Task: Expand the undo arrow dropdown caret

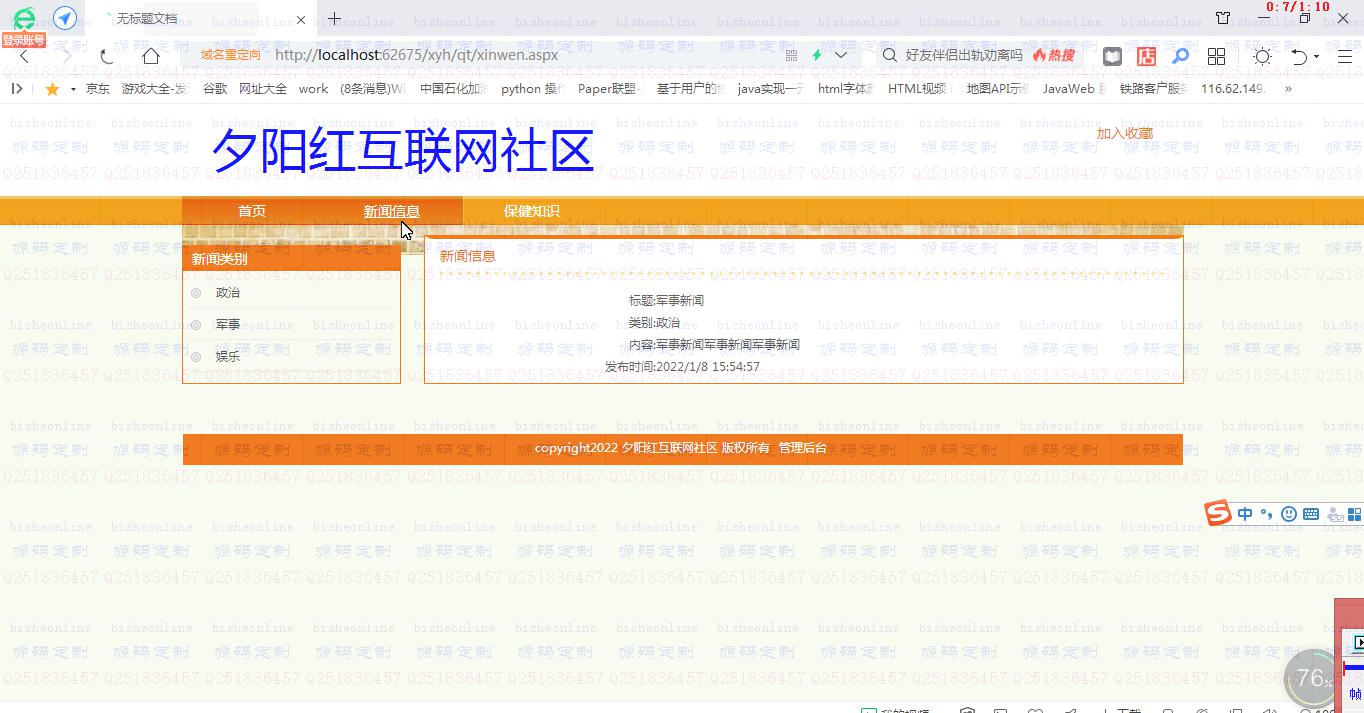Action: point(1317,57)
